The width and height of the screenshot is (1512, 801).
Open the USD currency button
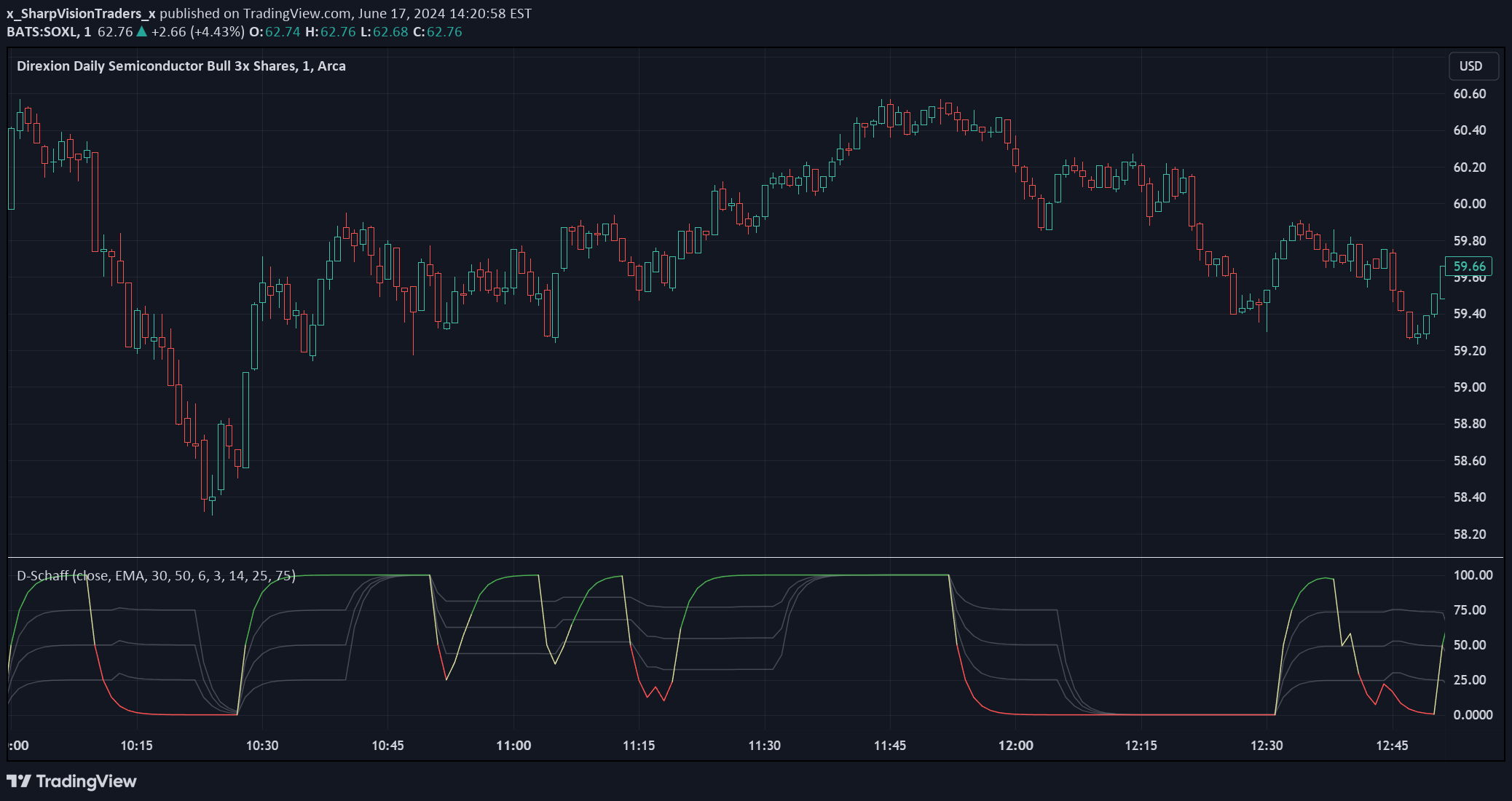click(1473, 66)
